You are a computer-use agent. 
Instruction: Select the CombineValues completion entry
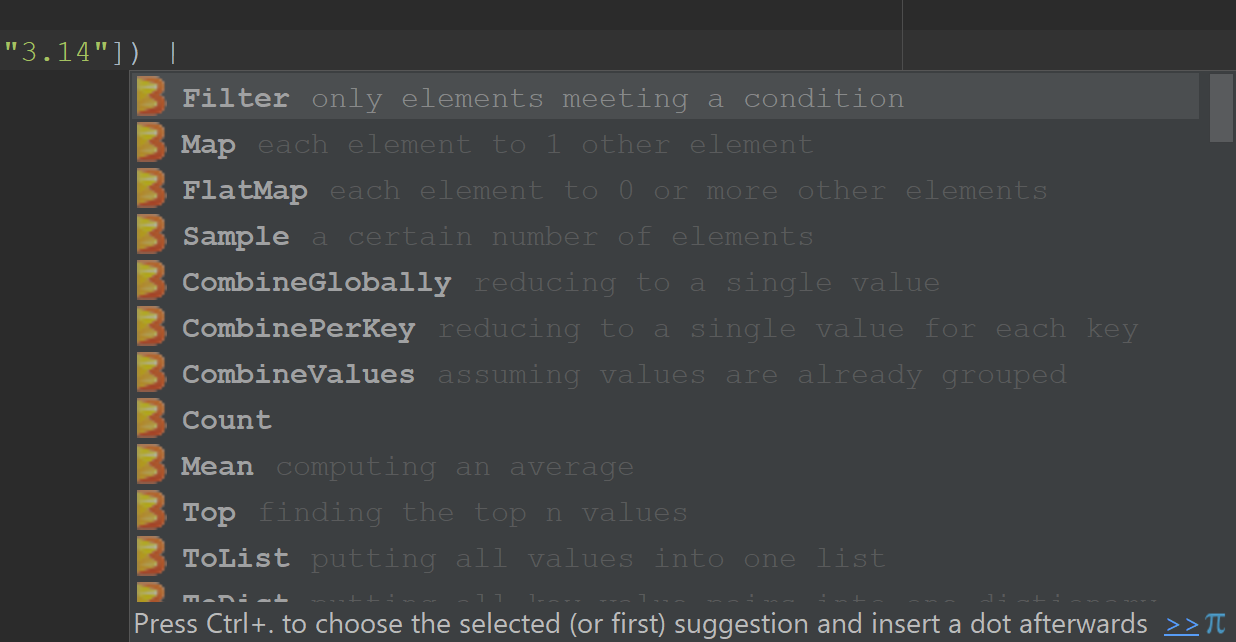pos(298,375)
